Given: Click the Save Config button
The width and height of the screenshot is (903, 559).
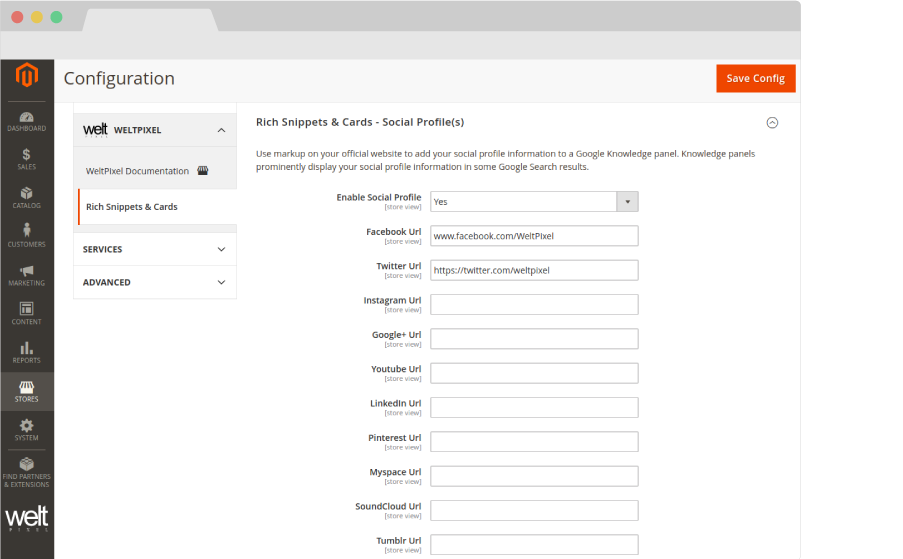Looking at the screenshot, I should point(755,79).
